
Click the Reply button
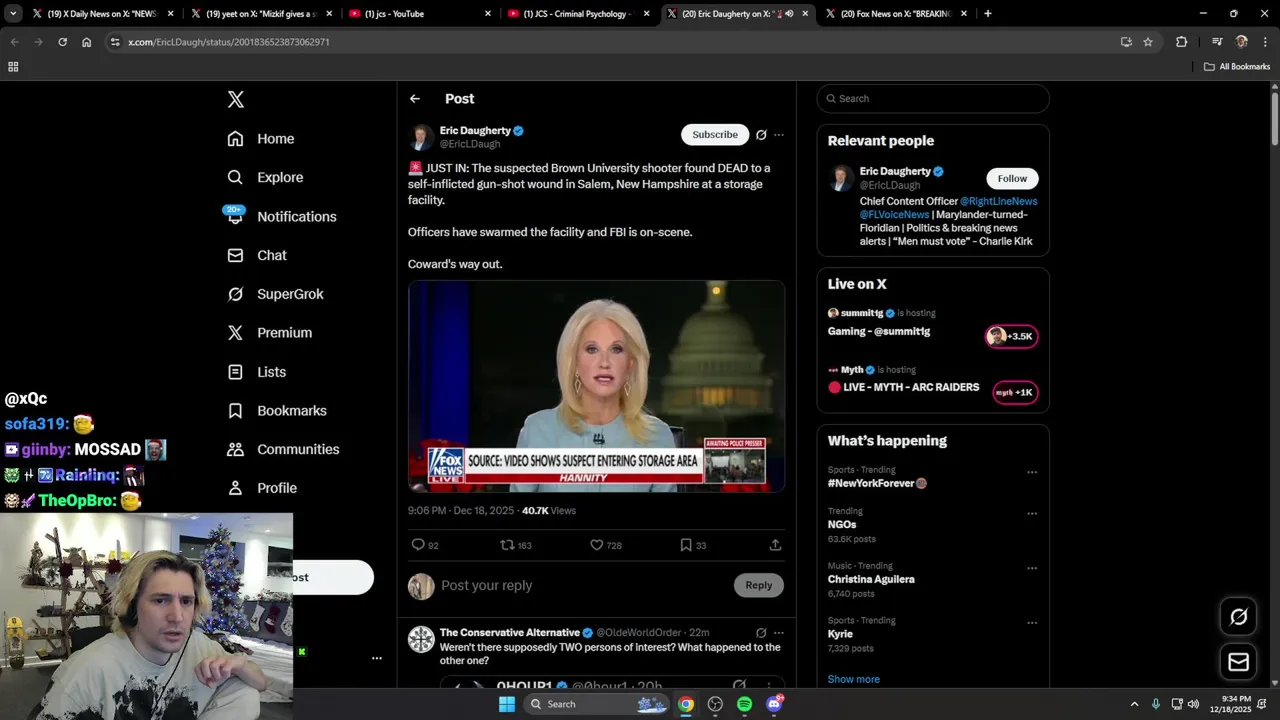(758, 586)
